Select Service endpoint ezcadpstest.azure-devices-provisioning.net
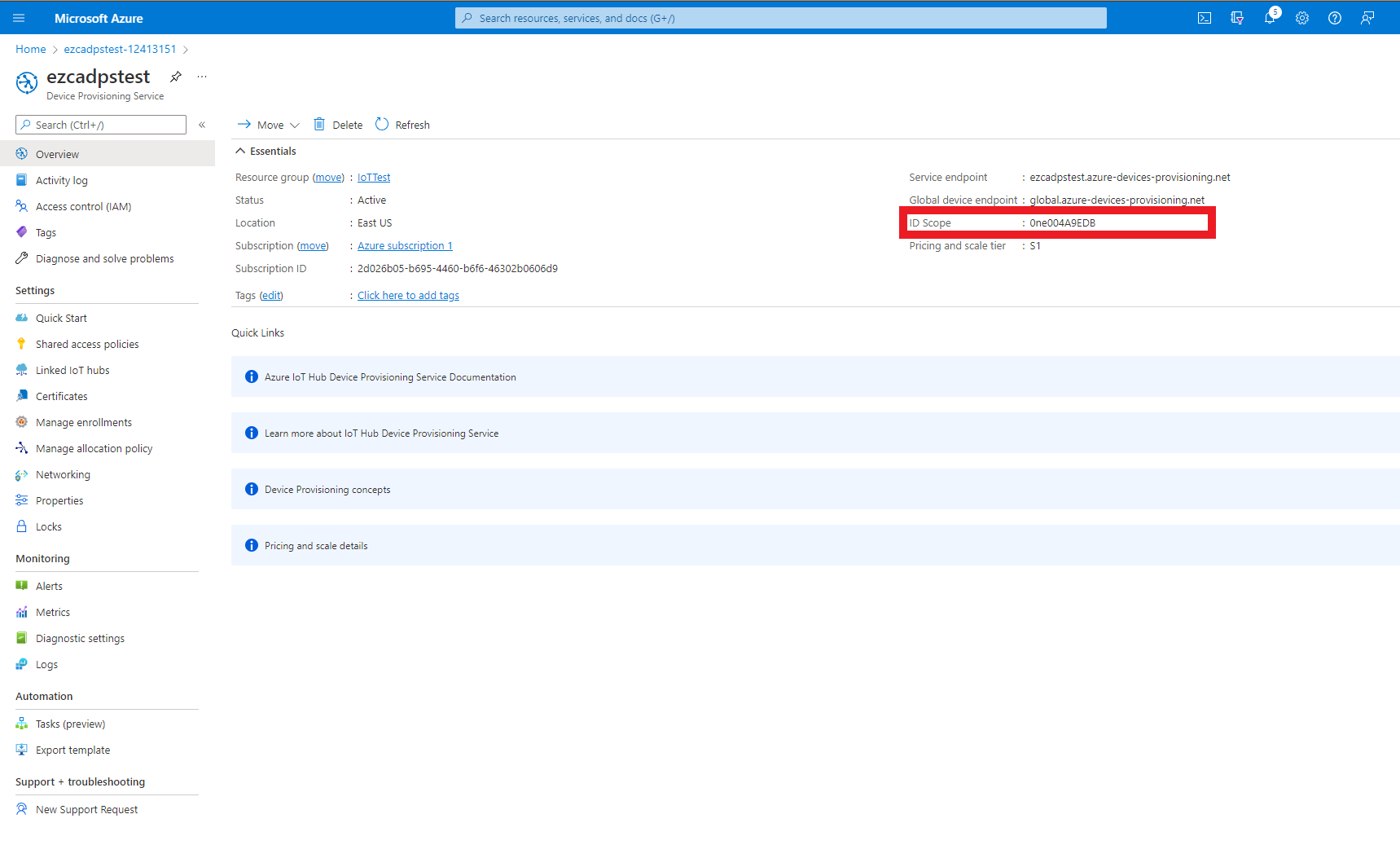This screenshot has width=1400, height=867. pyautogui.click(x=1130, y=177)
